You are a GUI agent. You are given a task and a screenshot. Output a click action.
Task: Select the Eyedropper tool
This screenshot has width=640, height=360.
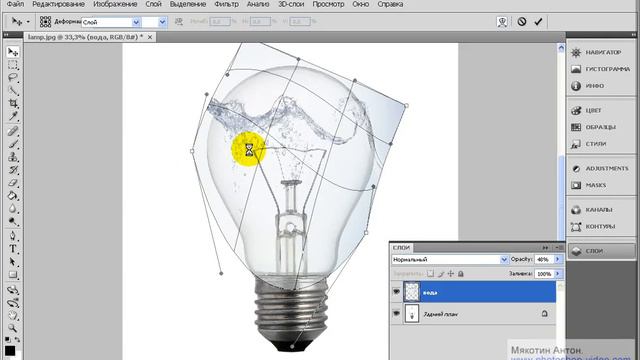[x=13, y=116]
